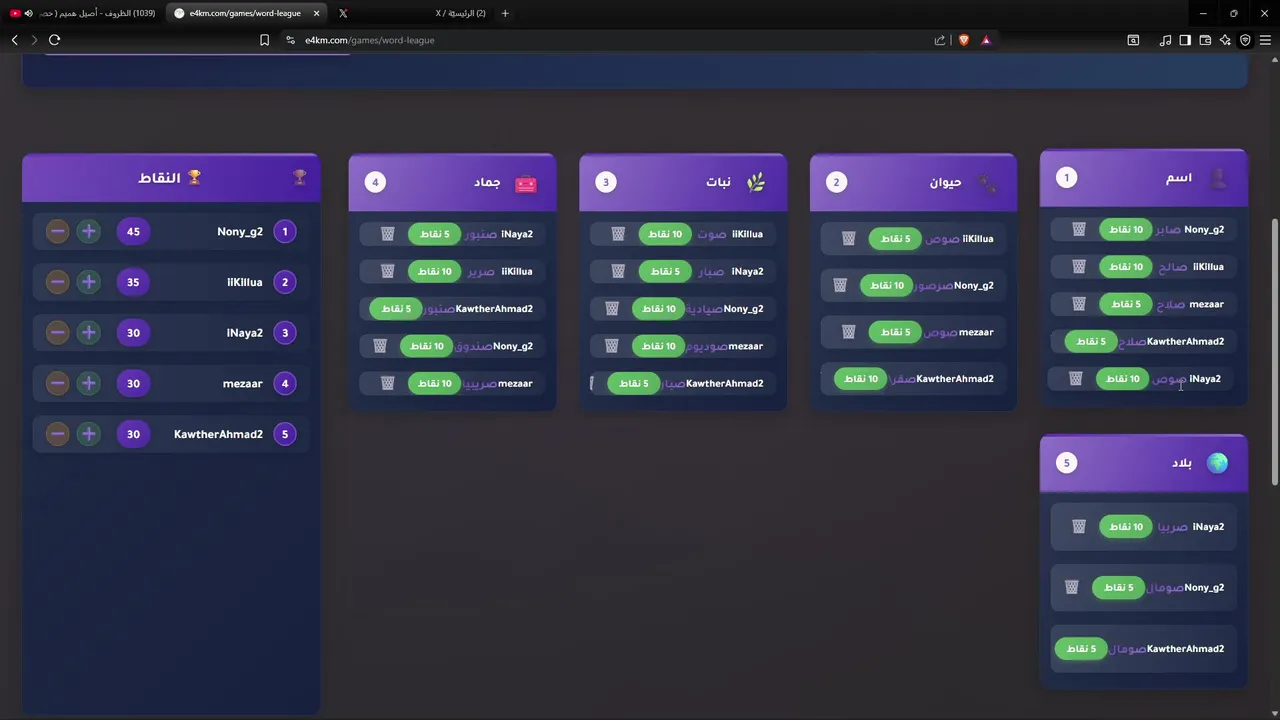Increase mezaar's score with plus button
This screenshot has height=720, width=1280.
coord(89,384)
